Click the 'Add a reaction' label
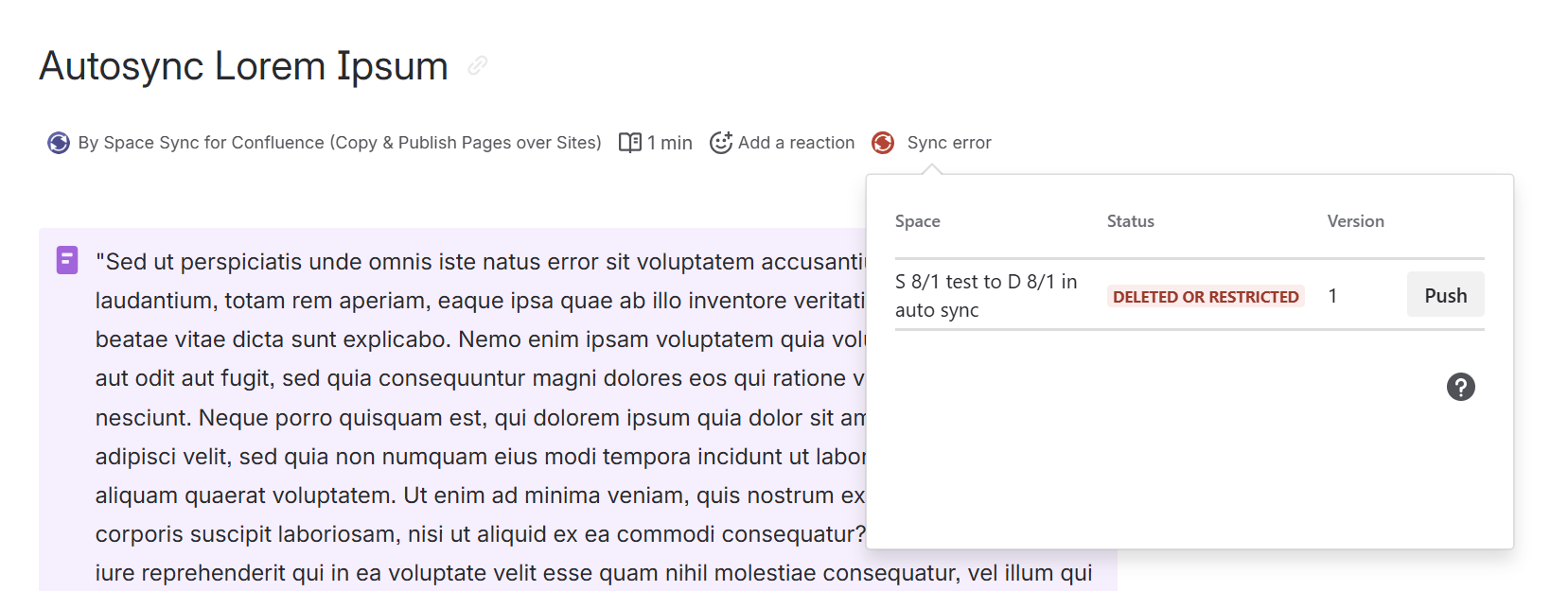The height and width of the screenshot is (591, 1568). [796, 143]
